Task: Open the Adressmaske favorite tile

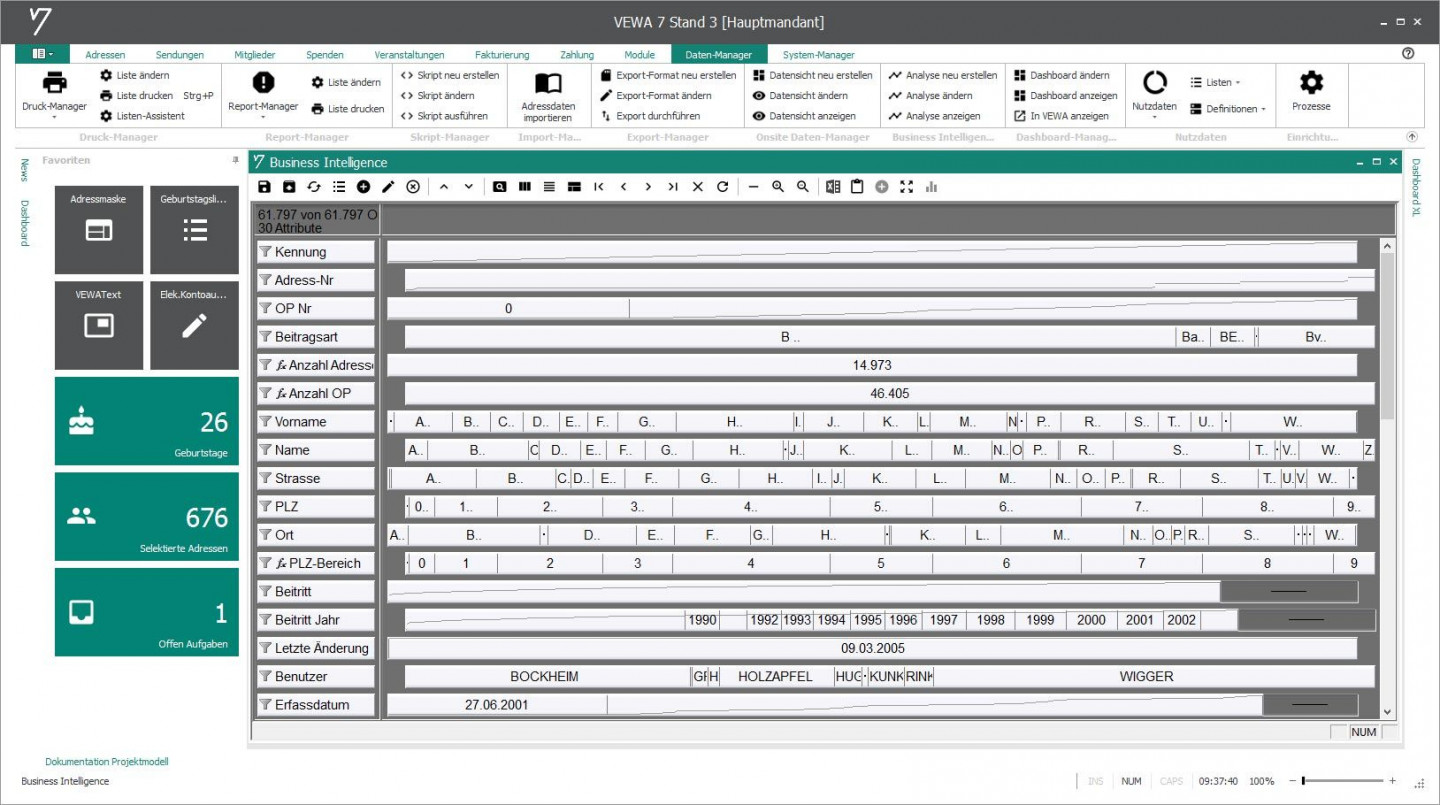Action: click(x=99, y=229)
